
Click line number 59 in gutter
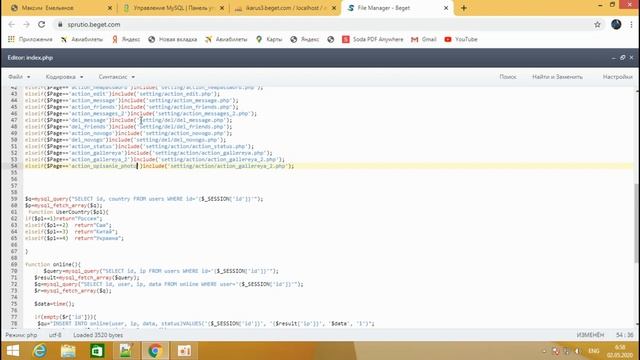pos(14,199)
